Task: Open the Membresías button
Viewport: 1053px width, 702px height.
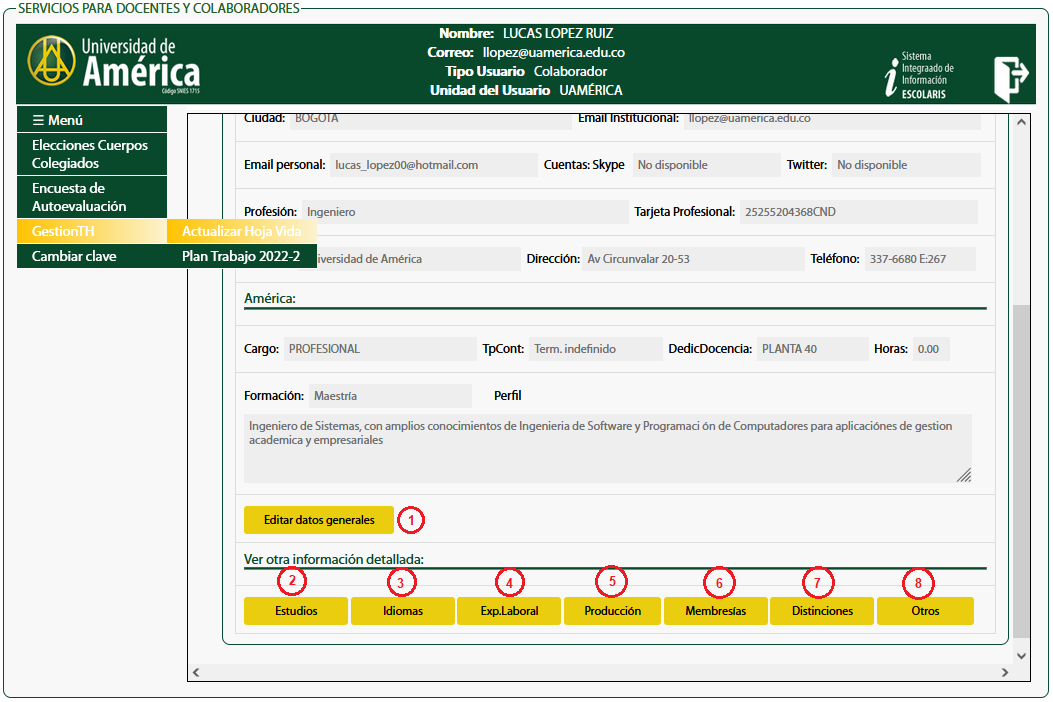Action: coord(716,611)
